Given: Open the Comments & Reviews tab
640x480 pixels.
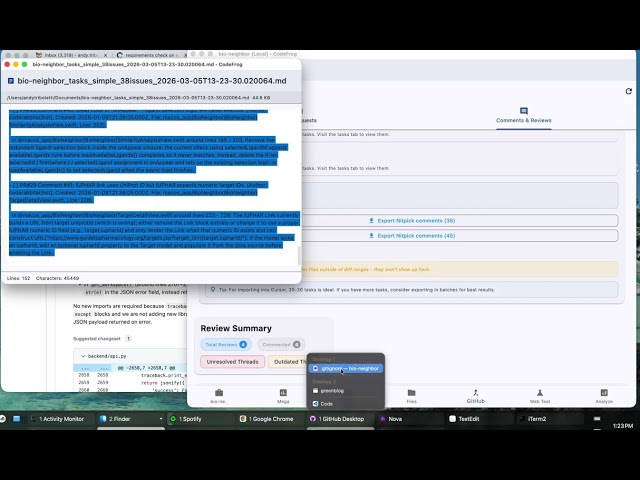Looking at the screenshot, I should [x=524, y=116].
